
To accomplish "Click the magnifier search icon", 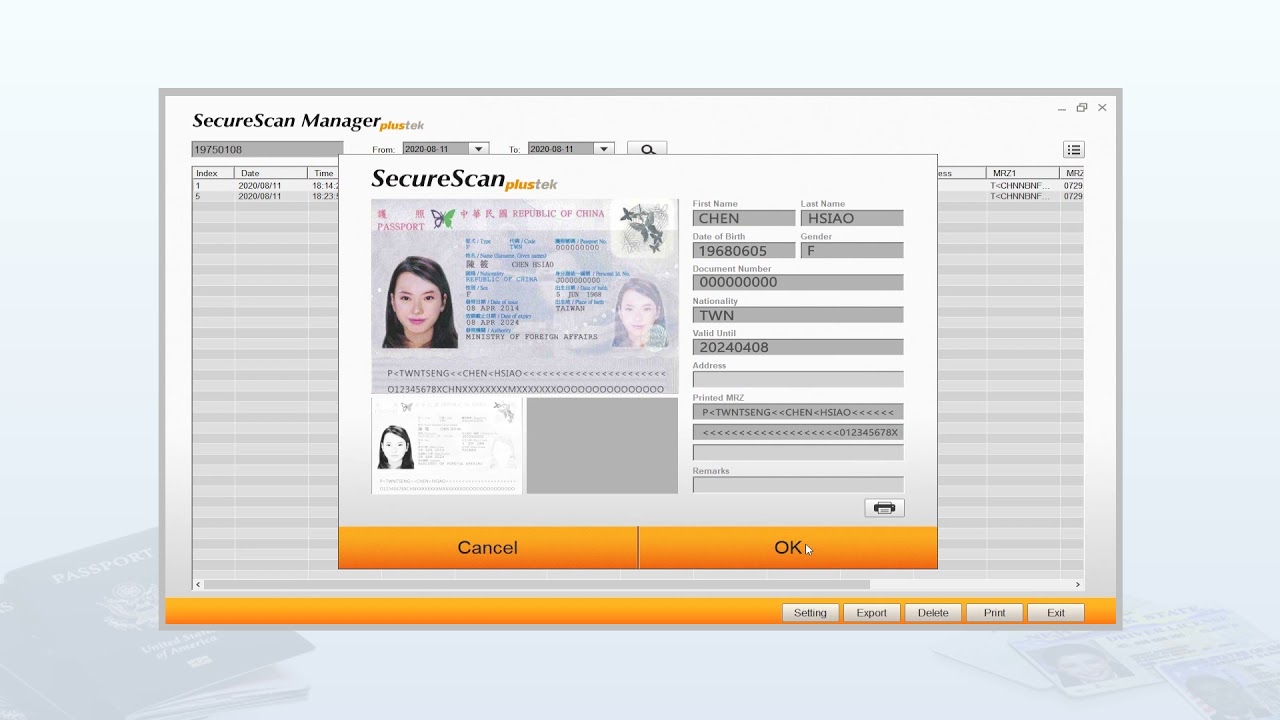I will tap(647, 149).
